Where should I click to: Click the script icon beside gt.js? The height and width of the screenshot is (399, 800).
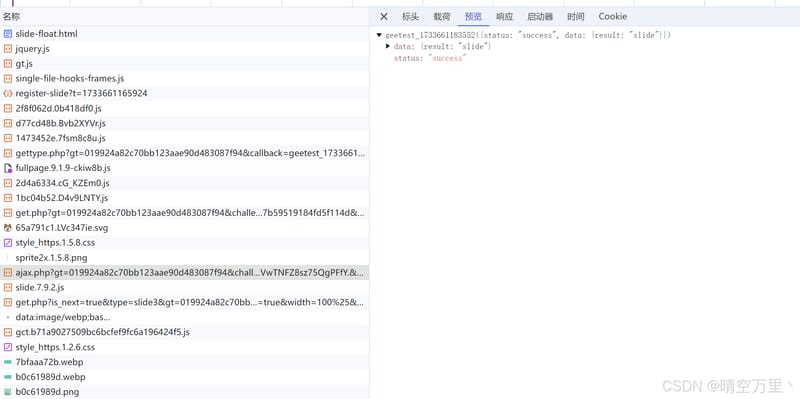[x=8, y=64]
